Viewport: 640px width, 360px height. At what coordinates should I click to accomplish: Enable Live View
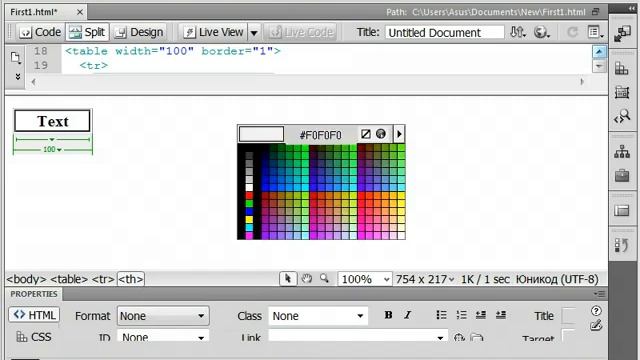coord(213,32)
